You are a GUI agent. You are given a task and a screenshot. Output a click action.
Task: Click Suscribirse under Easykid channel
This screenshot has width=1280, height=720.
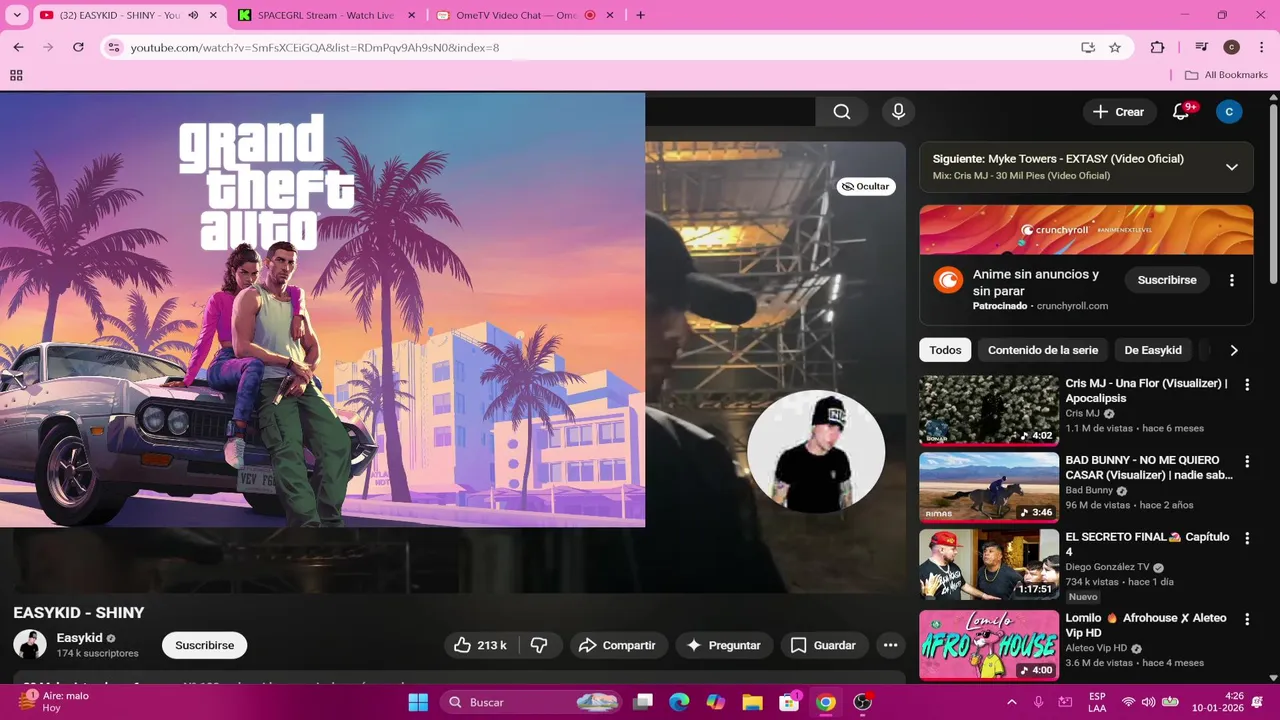pos(205,645)
